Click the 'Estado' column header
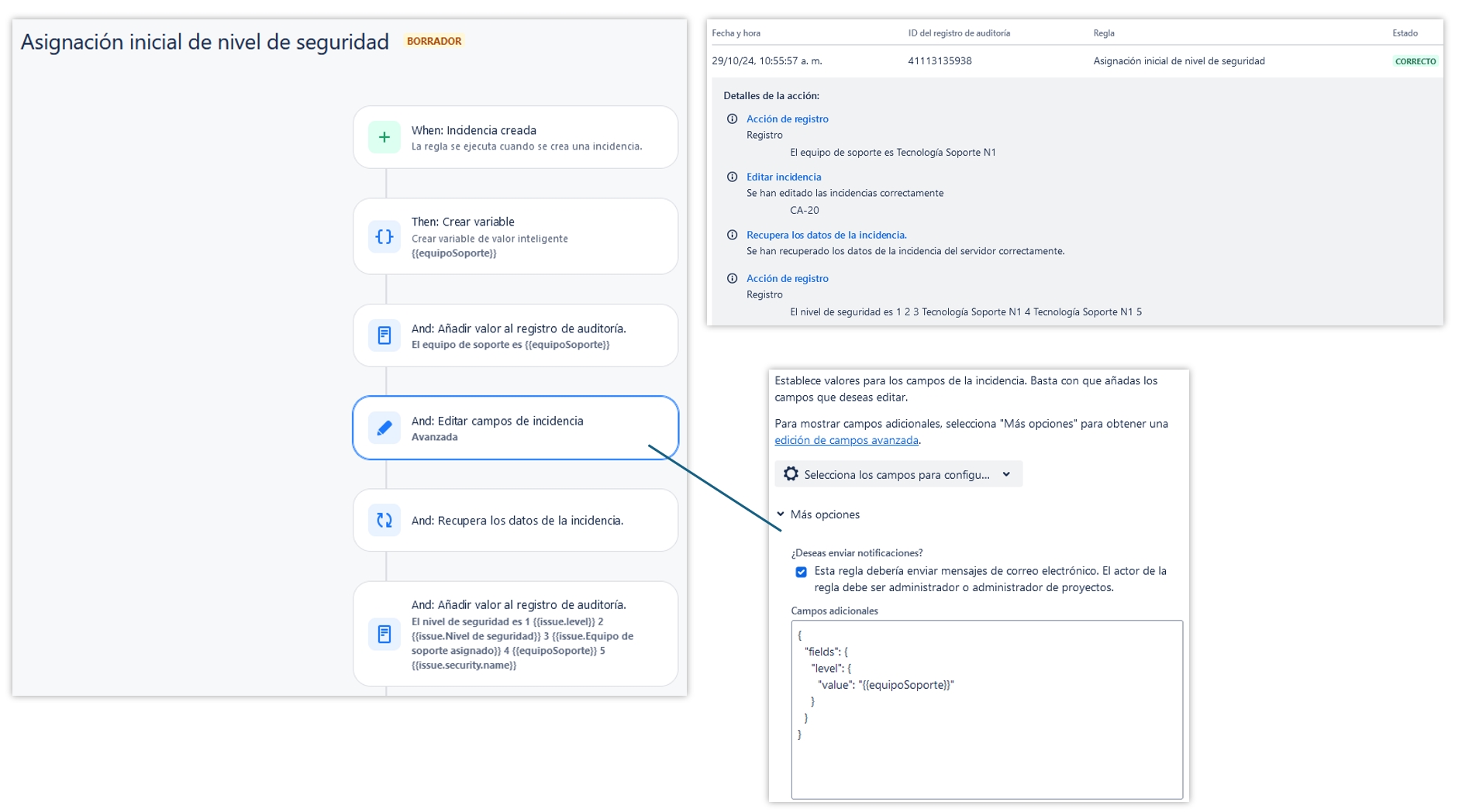Viewport: 1462px width, 812px height. [1405, 33]
